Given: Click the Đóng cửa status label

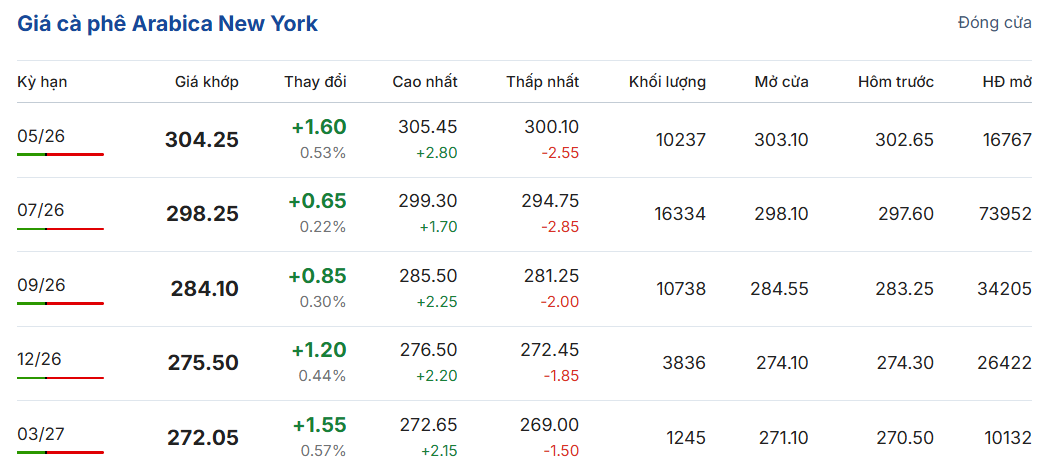Looking at the screenshot, I should click(x=994, y=23).
